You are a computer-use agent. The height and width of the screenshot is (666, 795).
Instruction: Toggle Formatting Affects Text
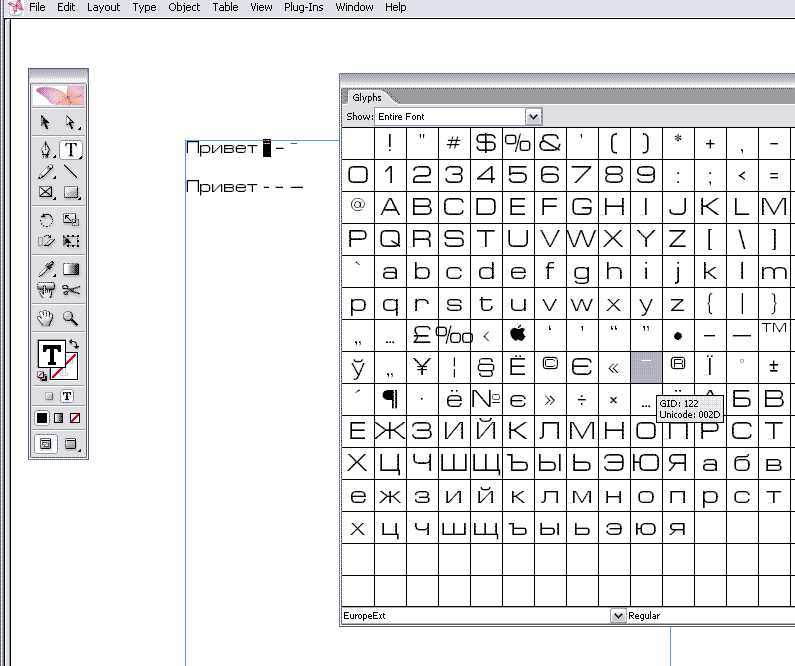[67, 396]
